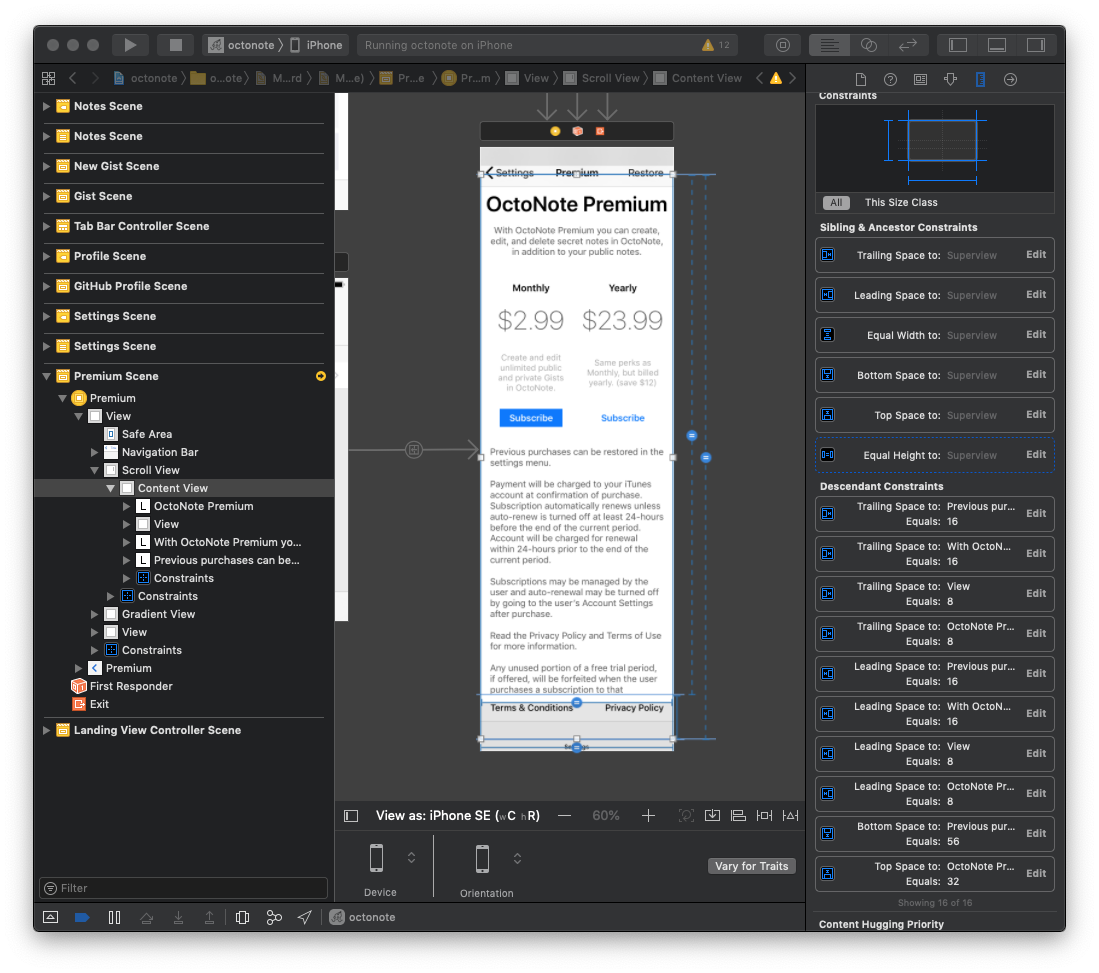Viewport: 1099px width, 973px height.
Task: Open the Quick Help inspector
Action: click(890, 79)
